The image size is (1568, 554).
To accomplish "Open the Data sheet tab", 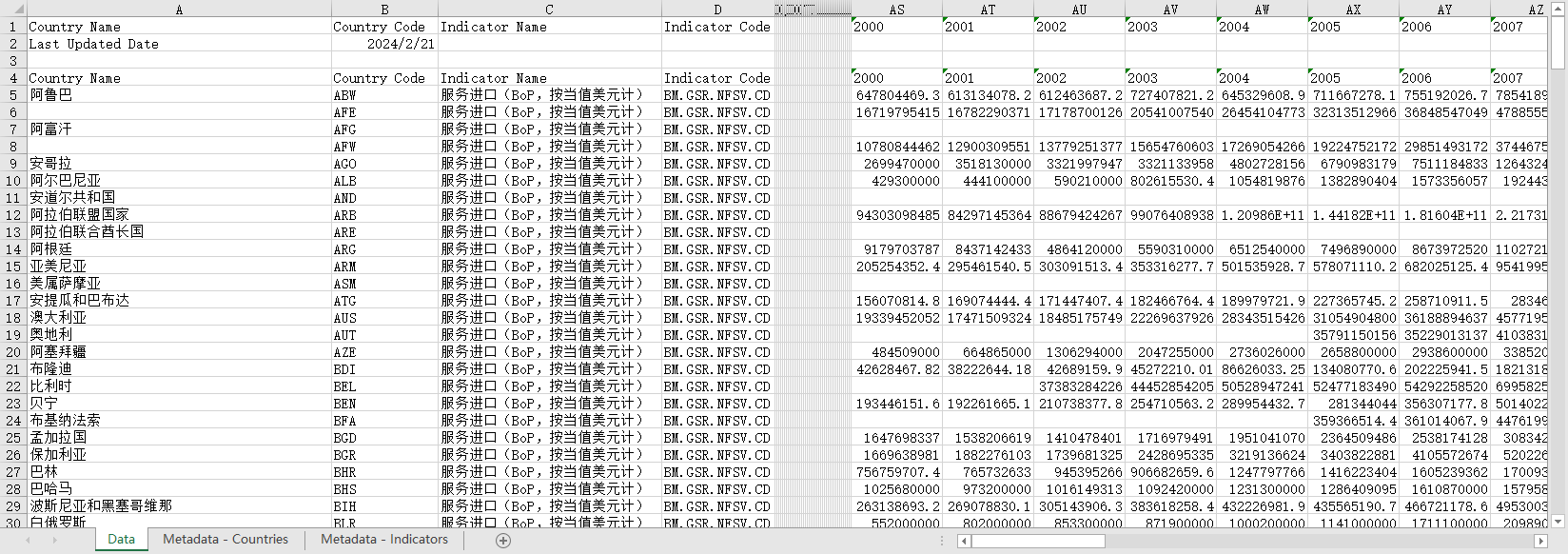I will pyautogui.click(x=121, y=540).
